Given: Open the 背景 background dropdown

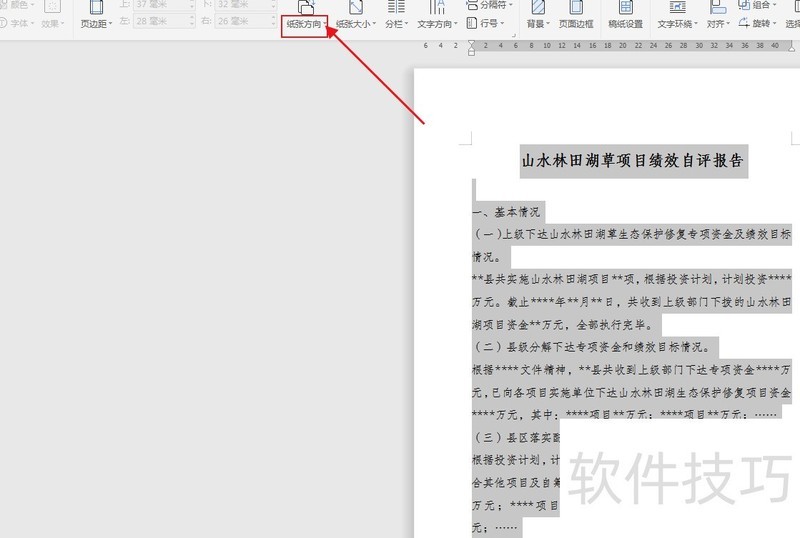Looking at the screenshot, I should [x=538, y=24].
